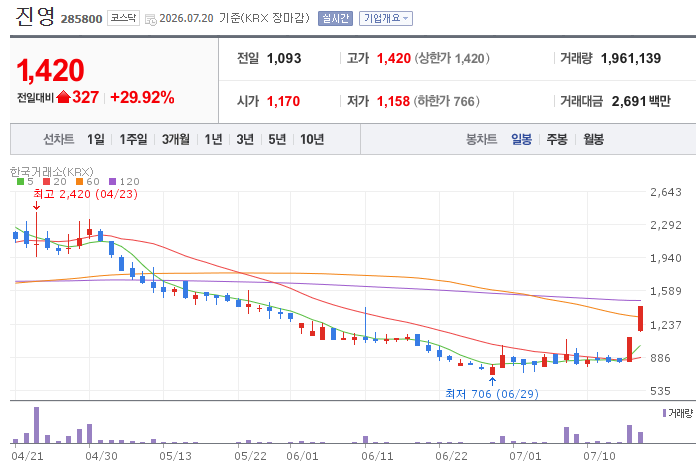Show the 3년 line chart
Image resolution: width=696 pixels, height=469 pixels.
coord(245,139)
